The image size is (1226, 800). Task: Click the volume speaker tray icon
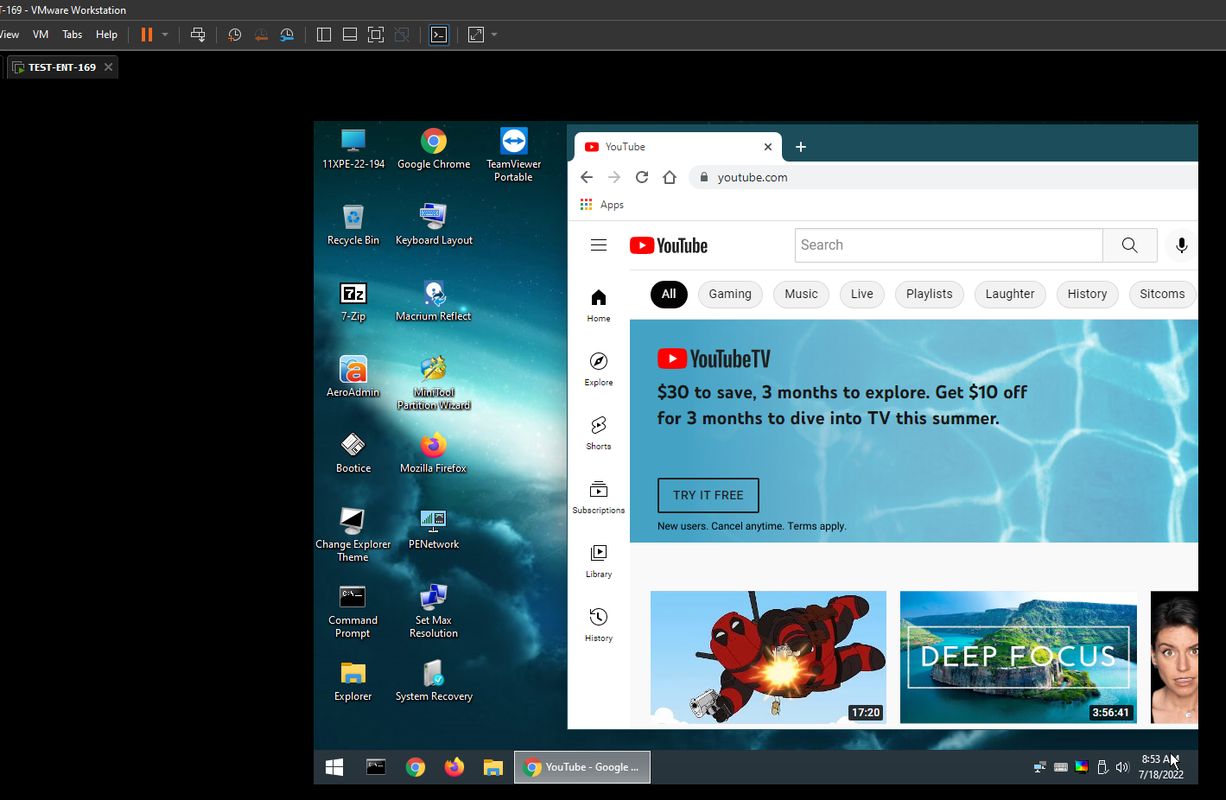pos(1121,767)
